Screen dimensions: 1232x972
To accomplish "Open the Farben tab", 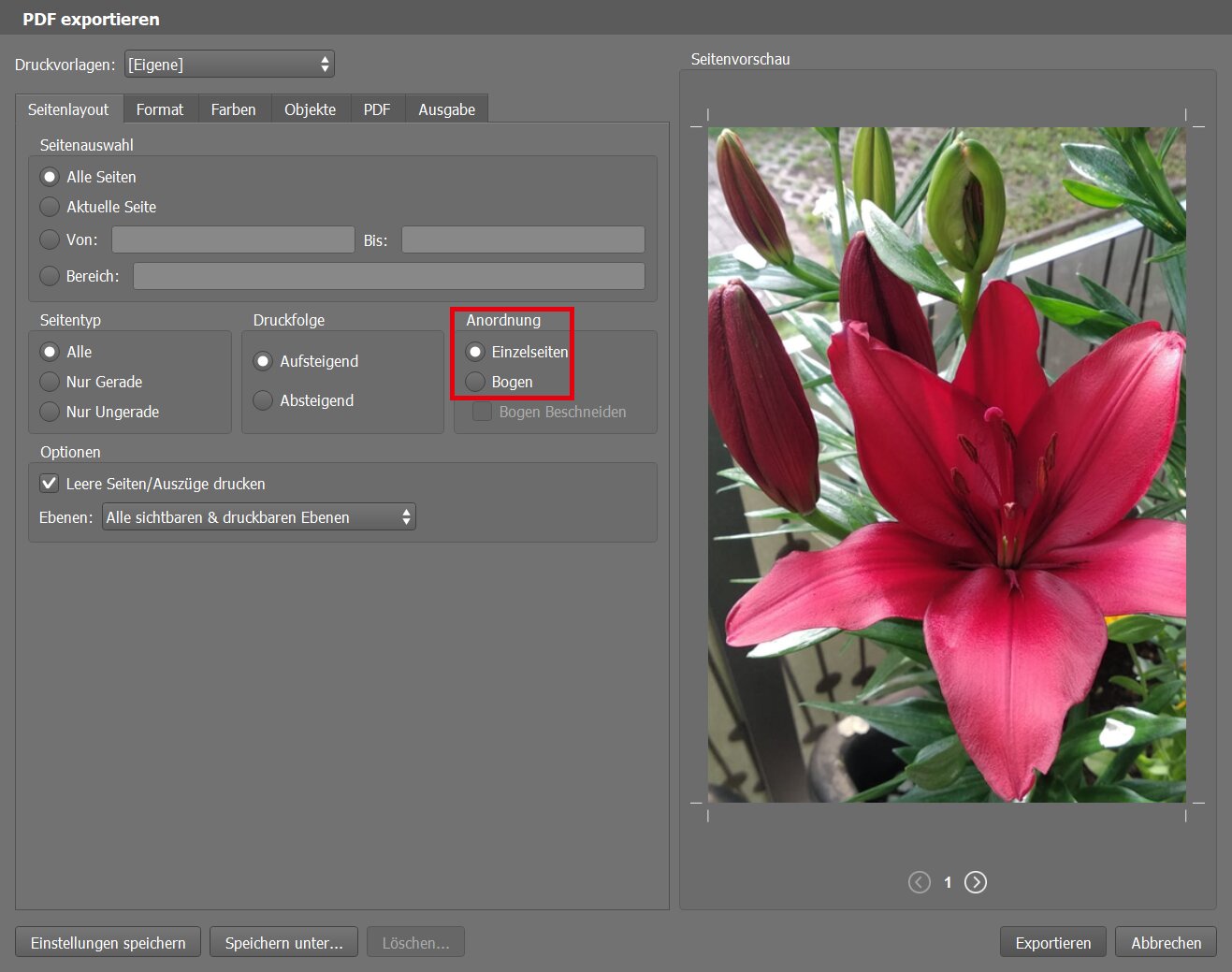I will click(233, 109).
